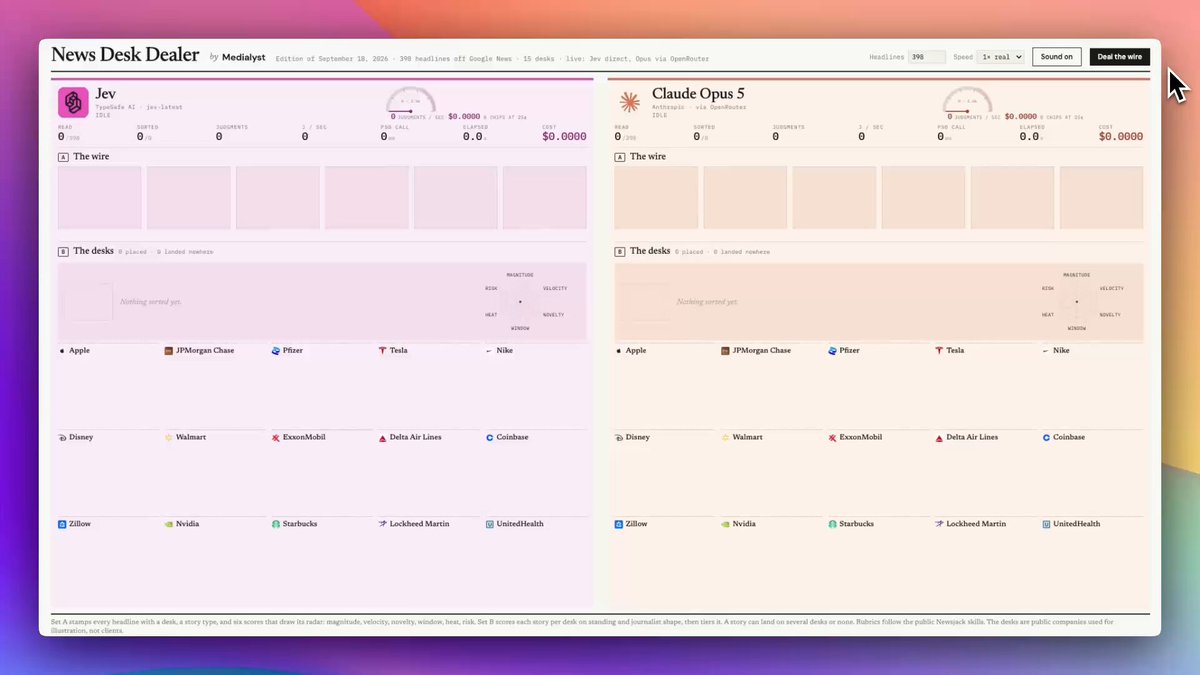Click the $0.0000 cost value in Claude panel
Screen dimensions: 1200x675
tap(1121, 137)
